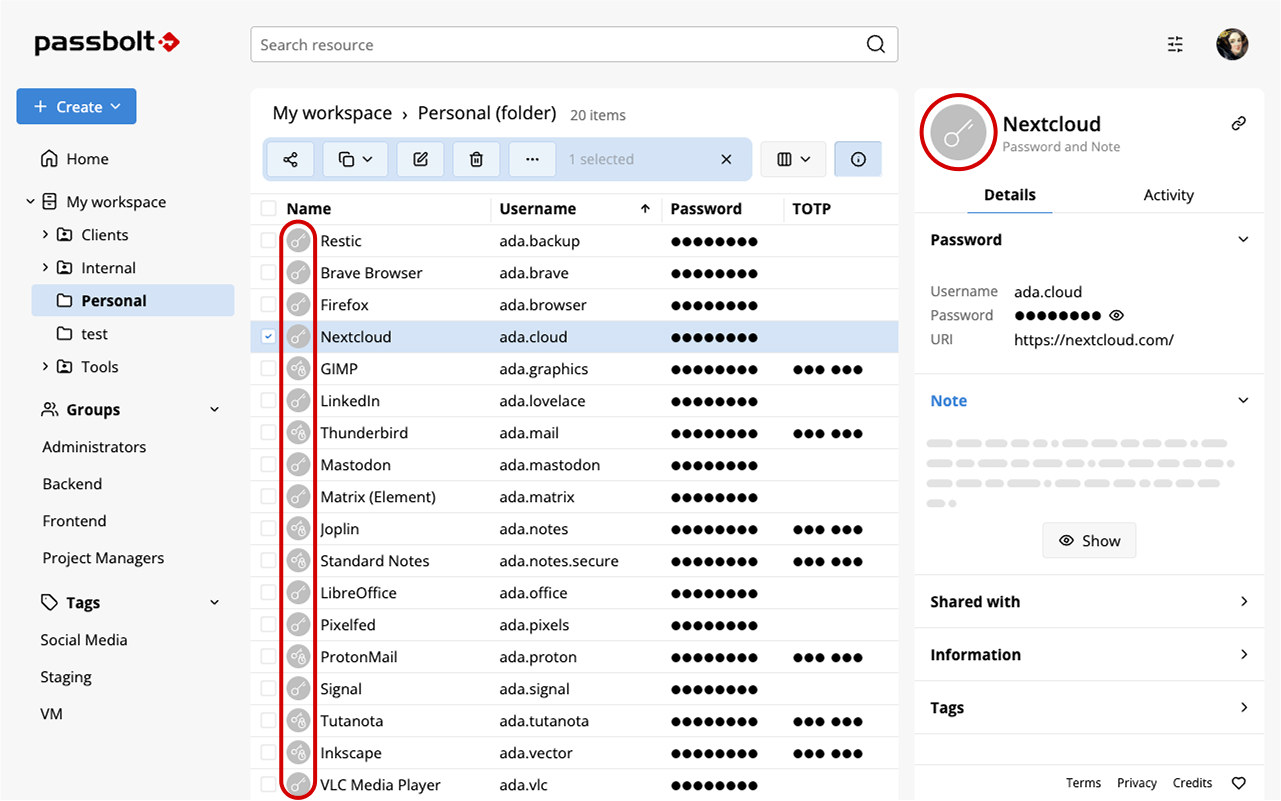Screen dimensions: 1281x801
Task: Expand the Internal folder chevron
Action: click(x=45, y=268)
